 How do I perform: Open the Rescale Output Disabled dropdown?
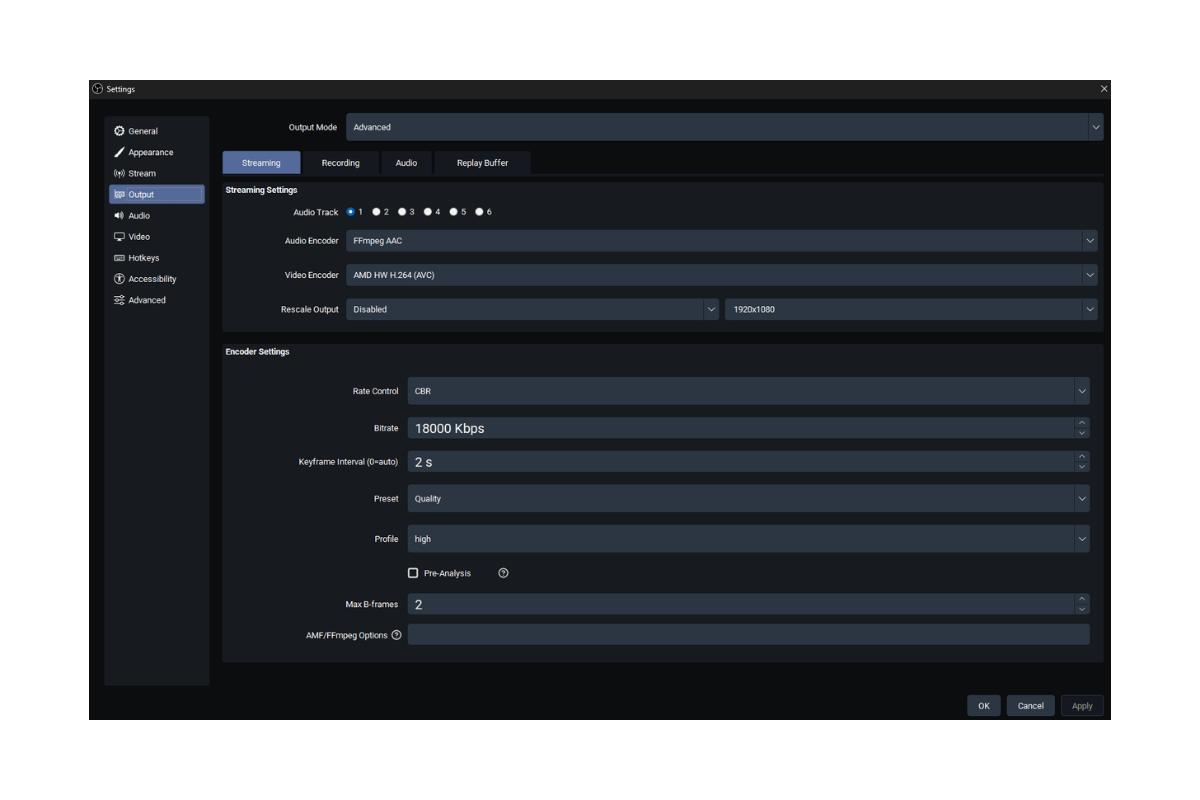[x=533, y=309]
